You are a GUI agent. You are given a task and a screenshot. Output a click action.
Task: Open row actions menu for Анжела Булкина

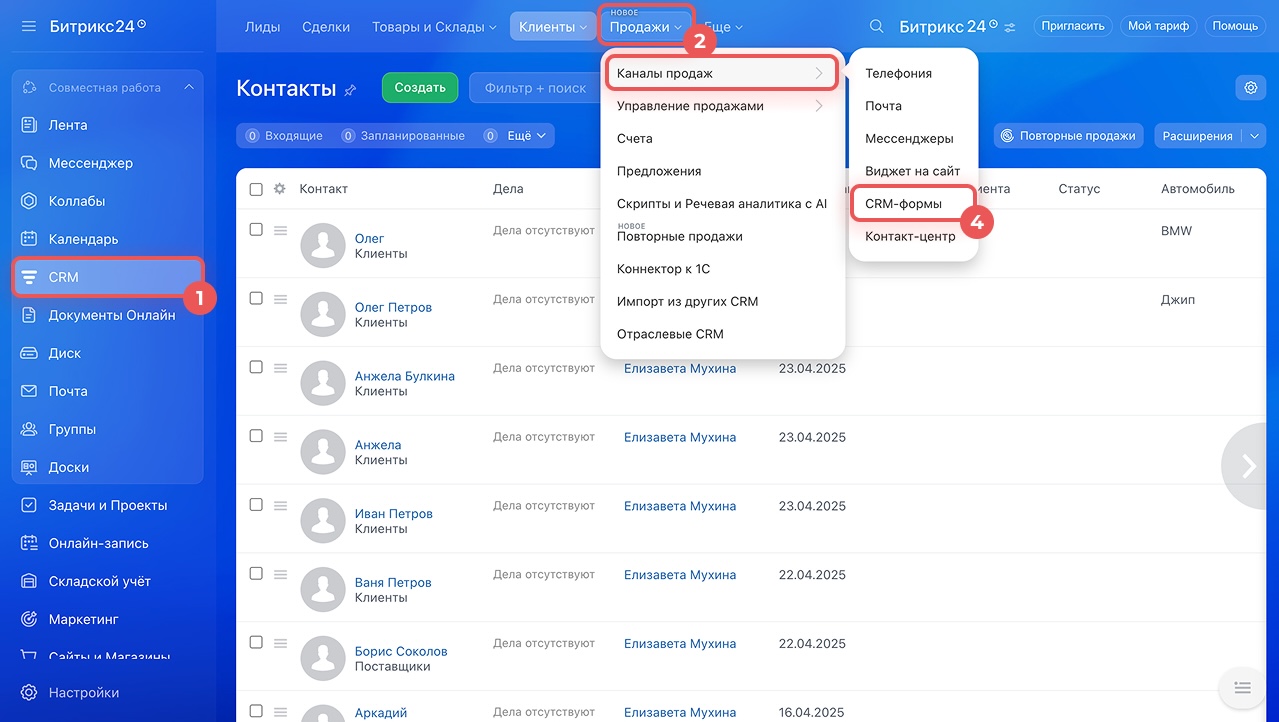[280, 368]
